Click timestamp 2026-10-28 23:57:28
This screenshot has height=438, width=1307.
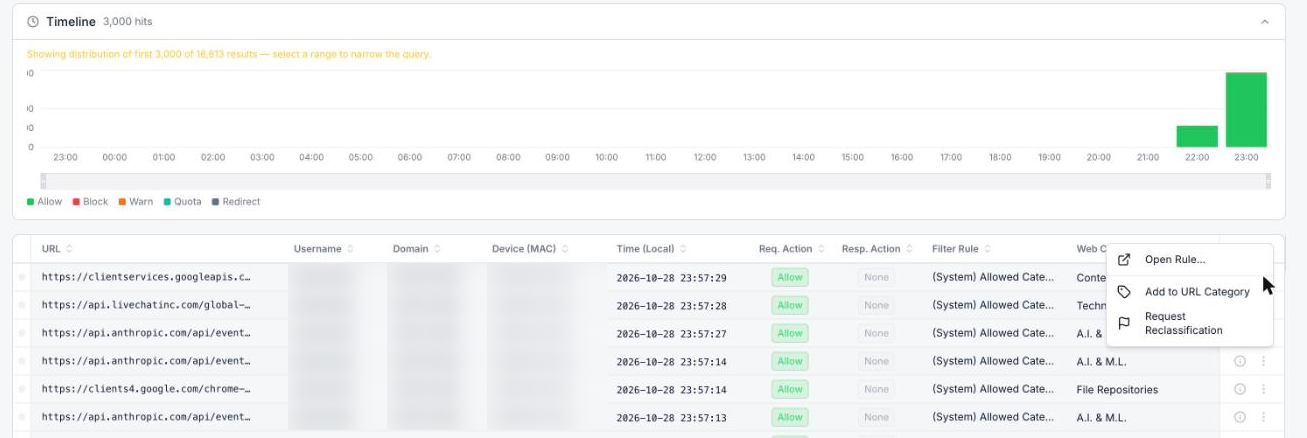pos(671,305)
